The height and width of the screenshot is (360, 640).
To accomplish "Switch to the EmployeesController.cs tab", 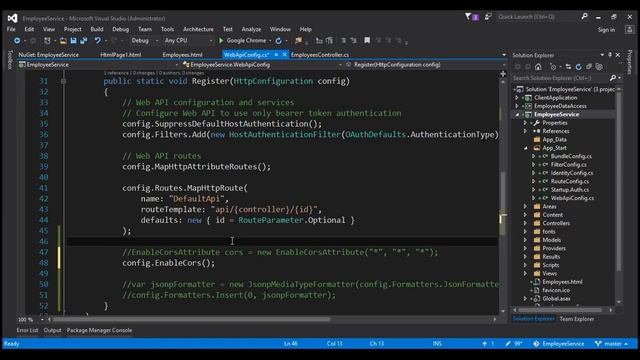I will [320, 55].
